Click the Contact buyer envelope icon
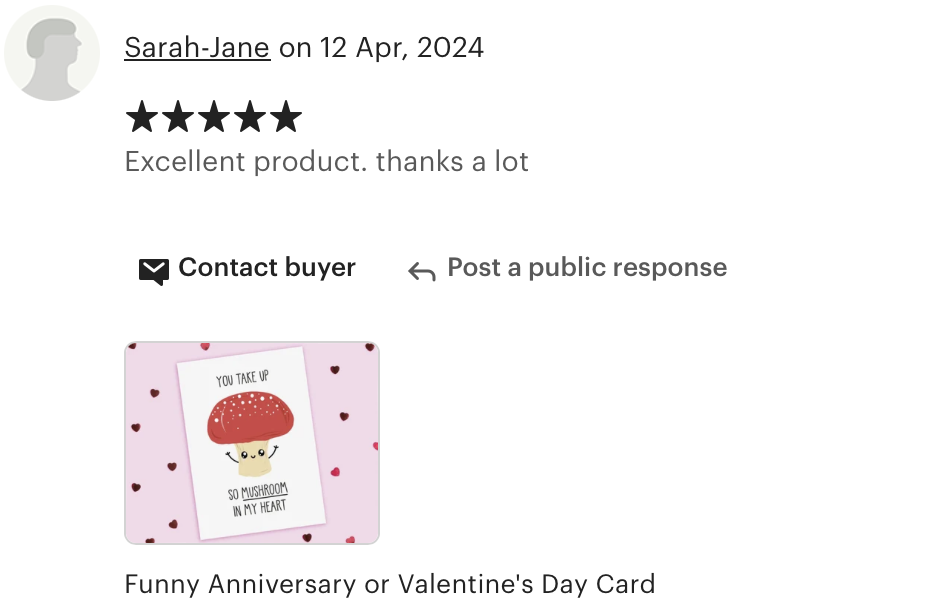The image size is (946, 614). point(154,271)
